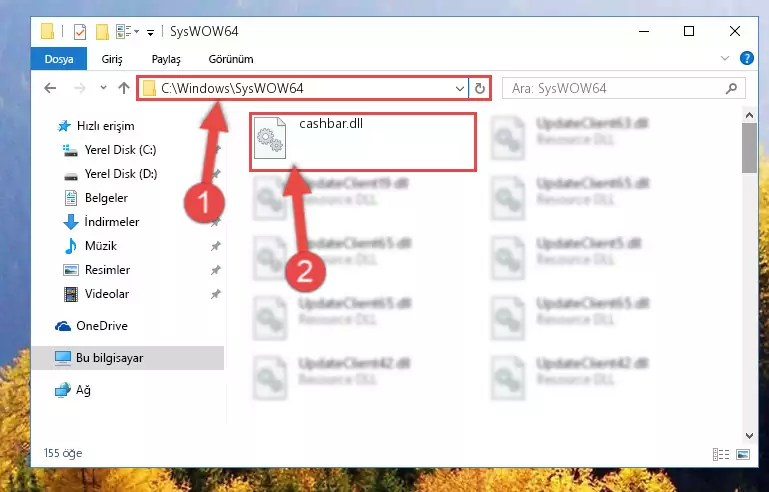Click the search magnifier icon
The image size is (769, 492).
731,88
